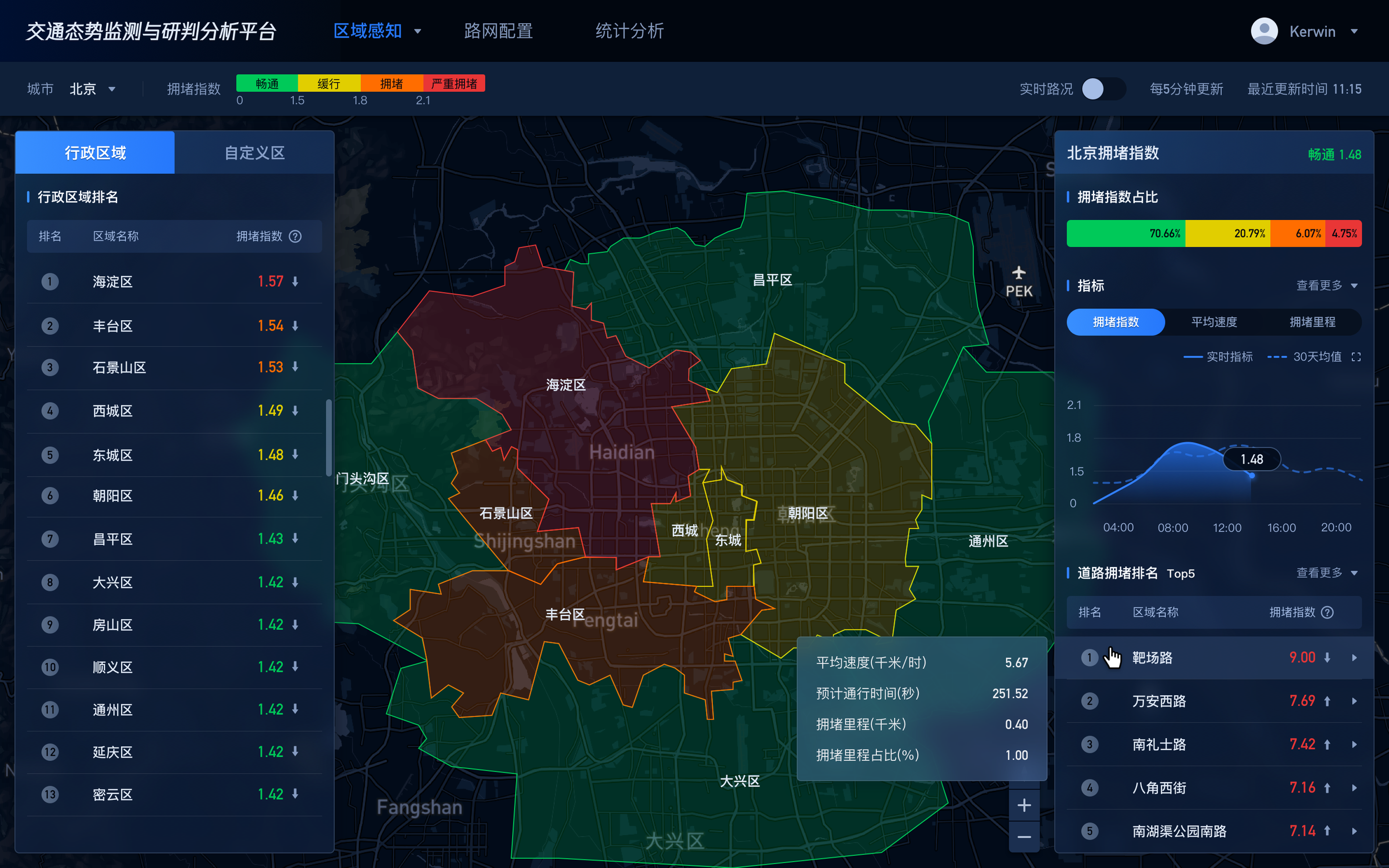Click help icon beside 拥堵指数 in district ranking header
1389x868 pixels.
tap(295, 237)
